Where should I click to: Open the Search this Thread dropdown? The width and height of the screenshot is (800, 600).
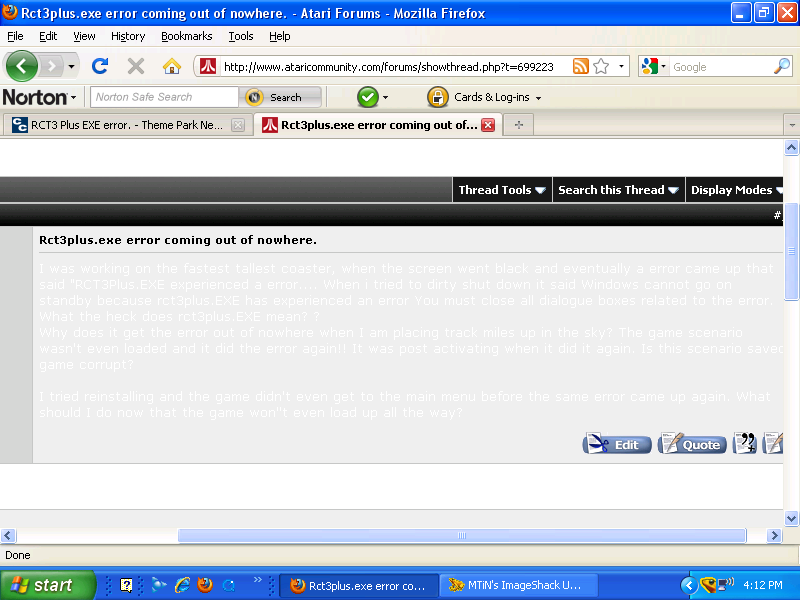coord(618,190)
